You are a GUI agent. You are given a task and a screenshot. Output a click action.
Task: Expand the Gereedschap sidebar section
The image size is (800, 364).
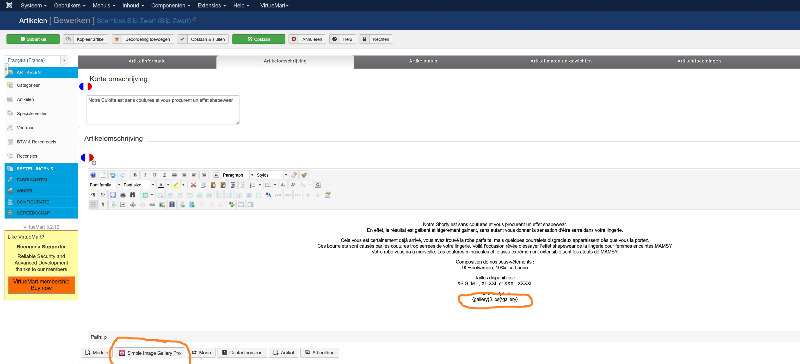click(x=41, y=212)
